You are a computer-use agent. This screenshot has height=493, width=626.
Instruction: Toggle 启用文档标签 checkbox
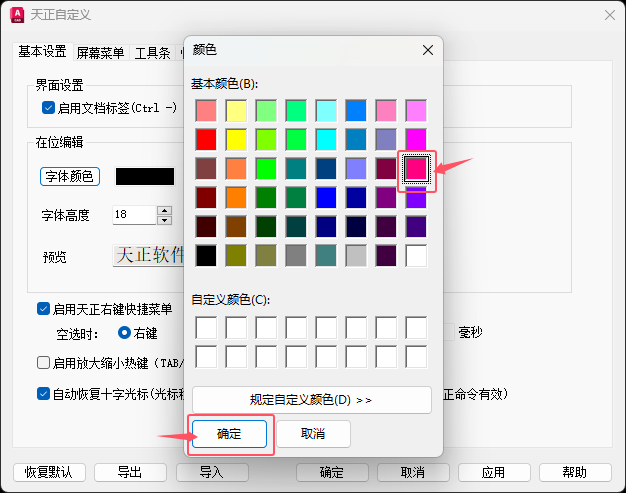click(48, 108)
